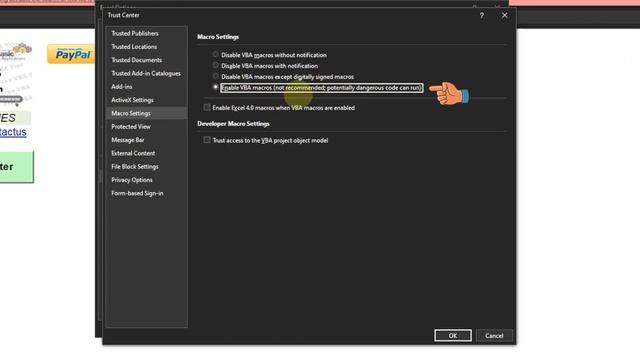Open ActiveX Settings category

coord(147,100)
